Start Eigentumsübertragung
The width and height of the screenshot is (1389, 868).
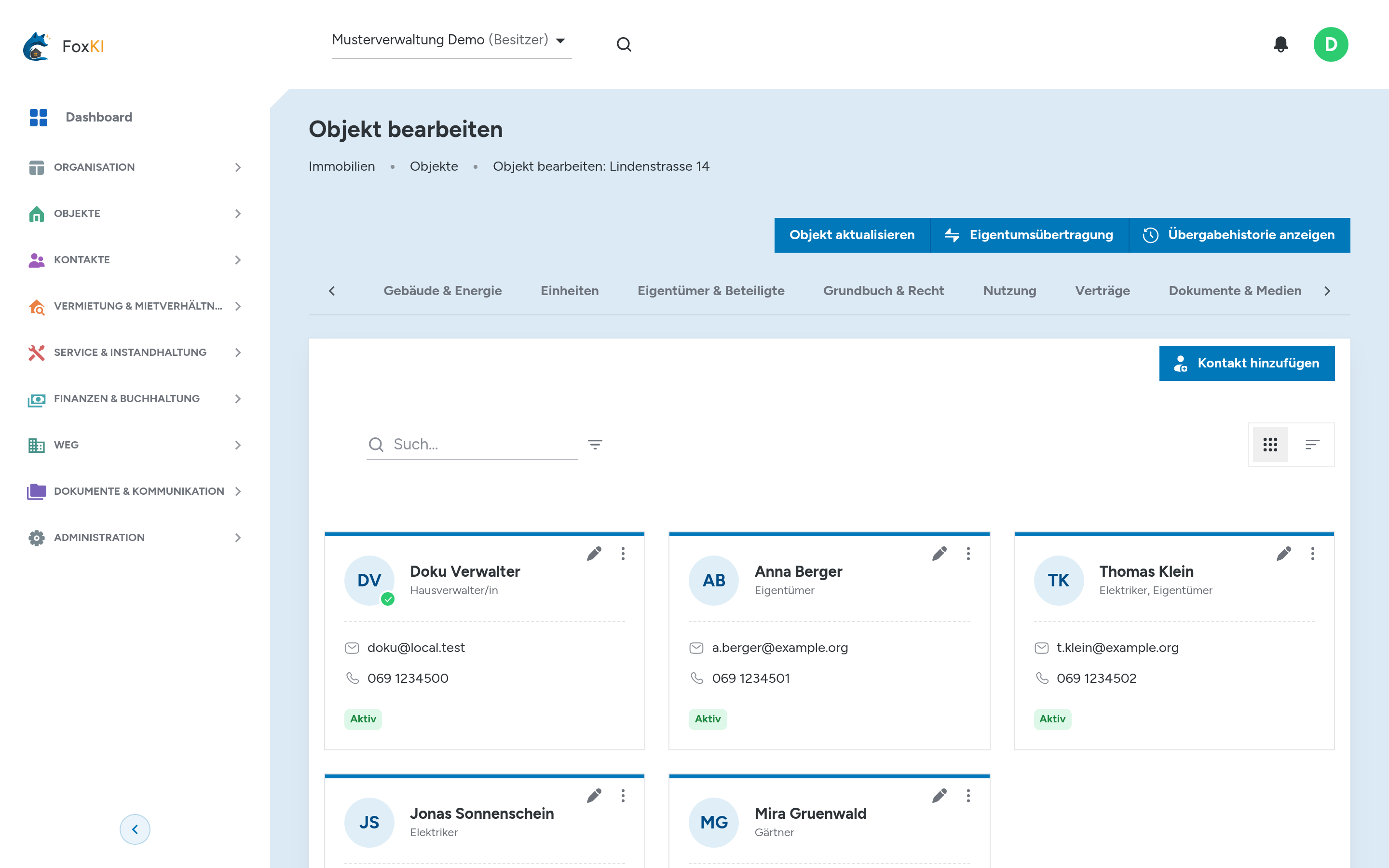[1029, 235]
